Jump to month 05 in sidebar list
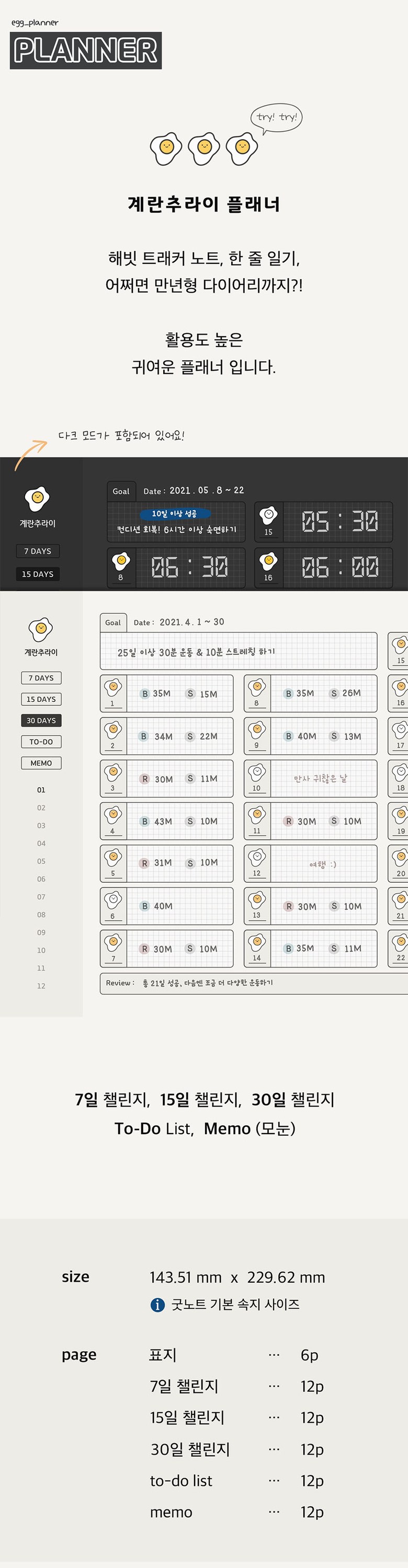The image size is (408, 1568). tap(41, 861)
